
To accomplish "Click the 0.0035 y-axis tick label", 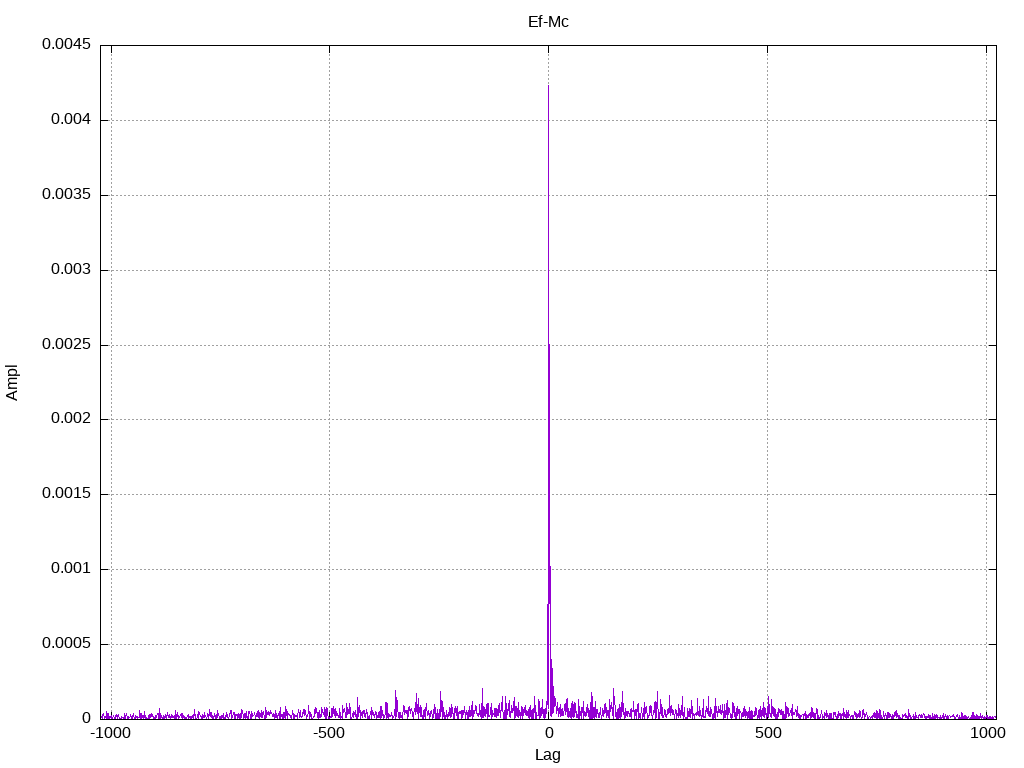I will [67, 195].
